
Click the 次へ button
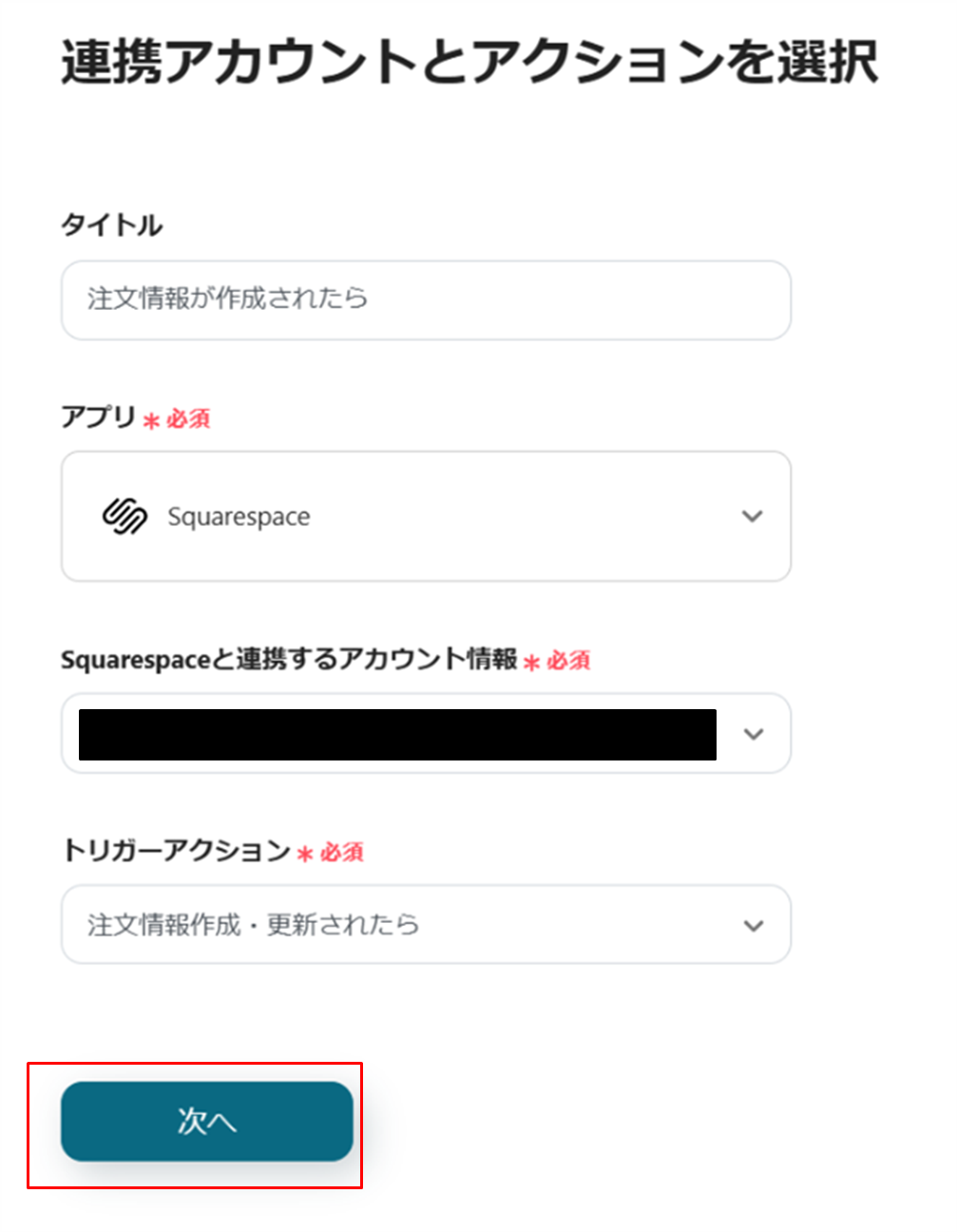click(206, 1121)
